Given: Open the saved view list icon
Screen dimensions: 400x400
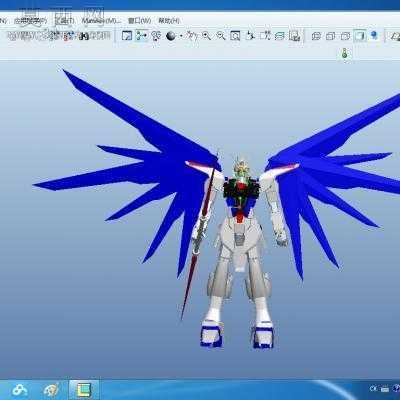Looking at the screenshot, I should (265, 36).
